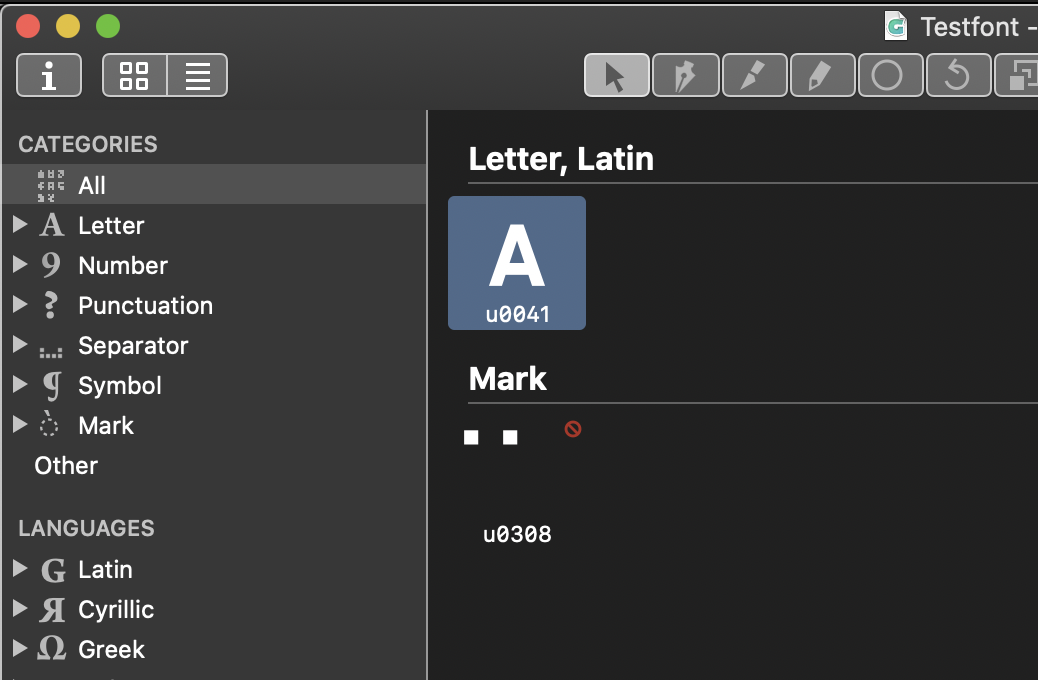
Task: Expand the Punctuation category
Action: coord(21,305)
